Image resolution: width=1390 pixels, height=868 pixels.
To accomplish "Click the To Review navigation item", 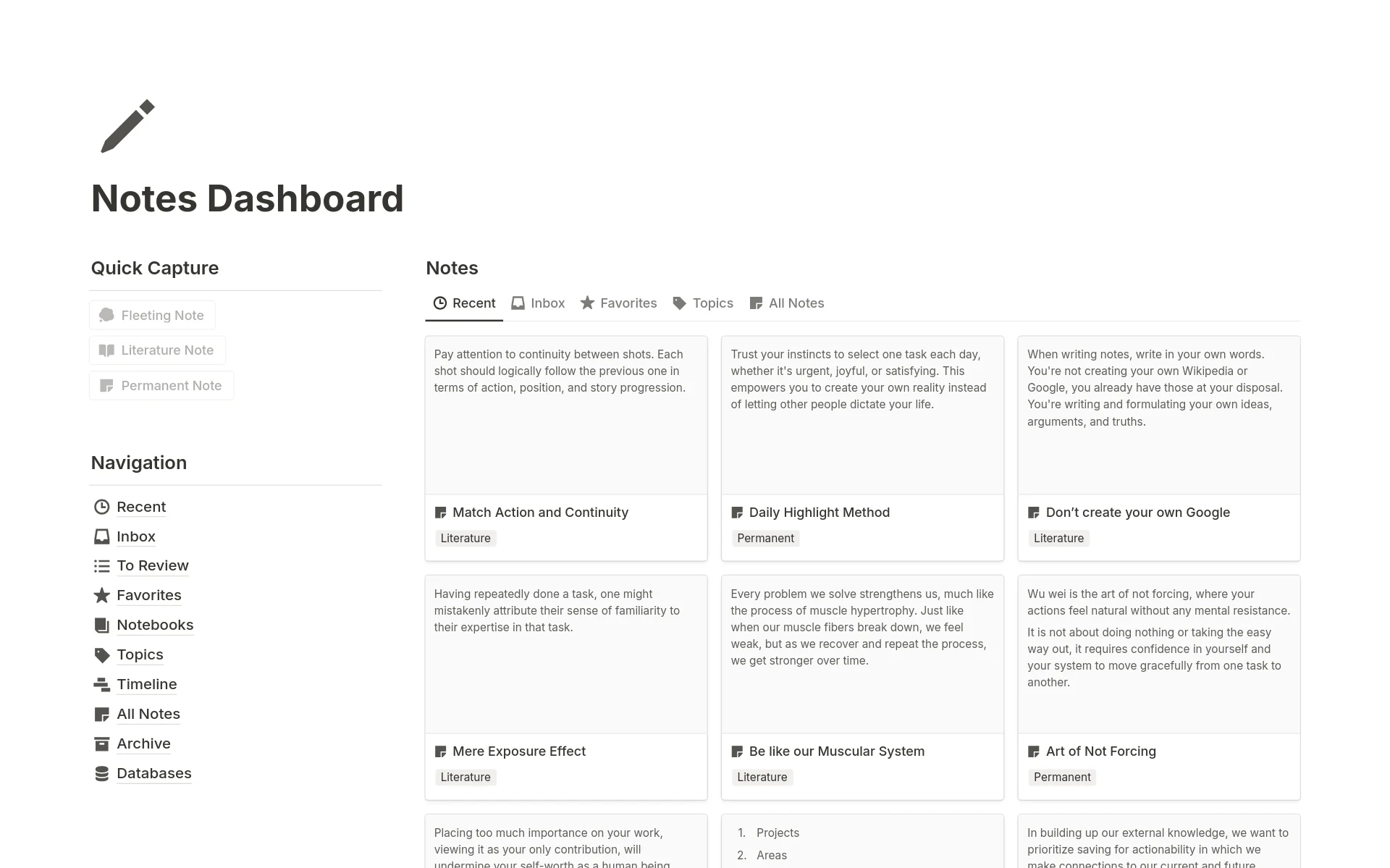I will tap(152, 565).
